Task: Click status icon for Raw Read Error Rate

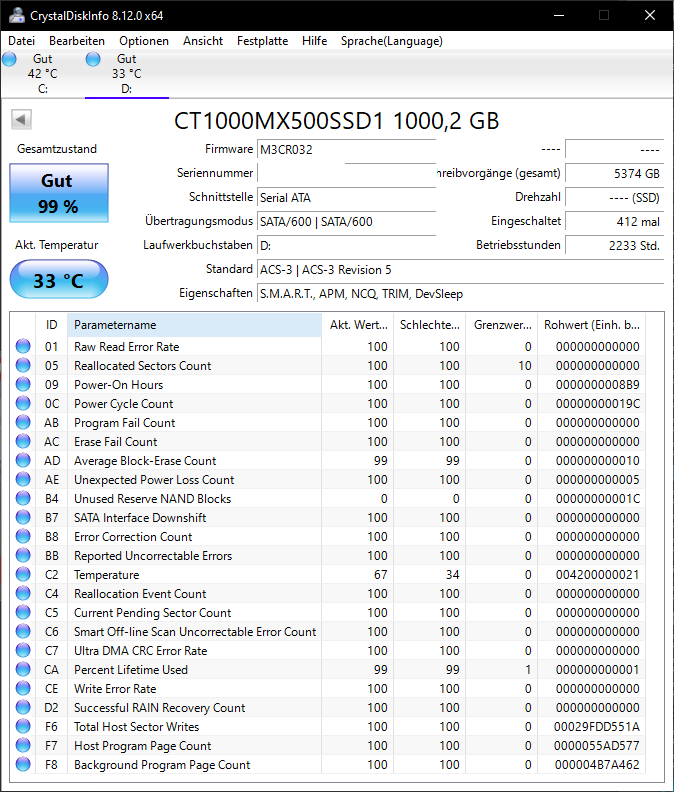Action: [23, 346]
